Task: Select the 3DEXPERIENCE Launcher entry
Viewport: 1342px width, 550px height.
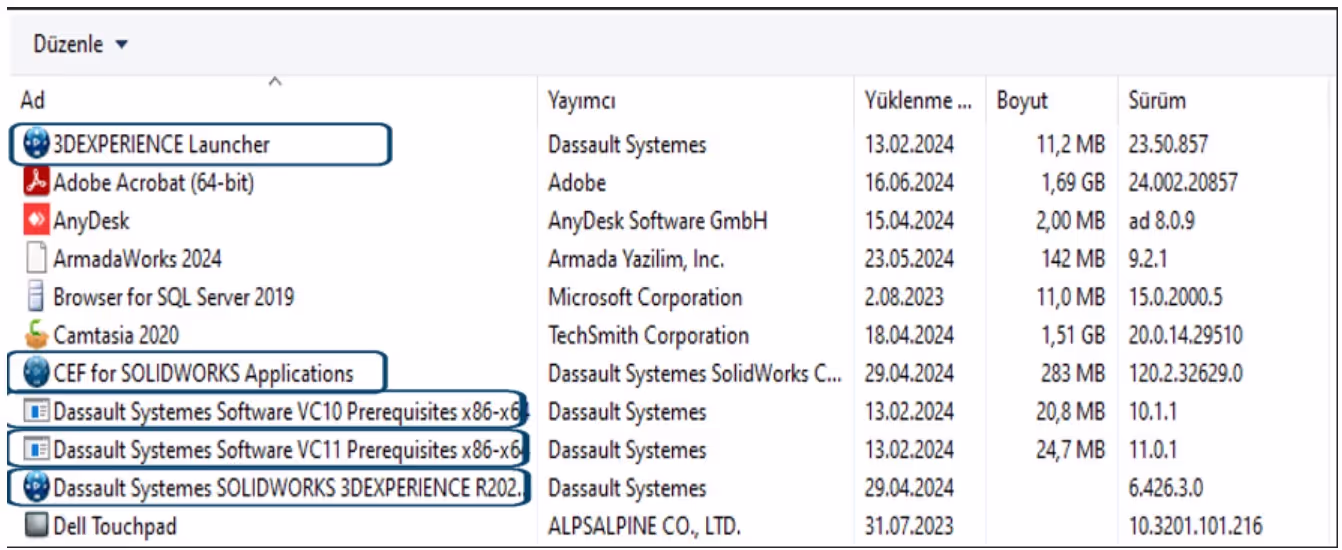Action: 161,144
